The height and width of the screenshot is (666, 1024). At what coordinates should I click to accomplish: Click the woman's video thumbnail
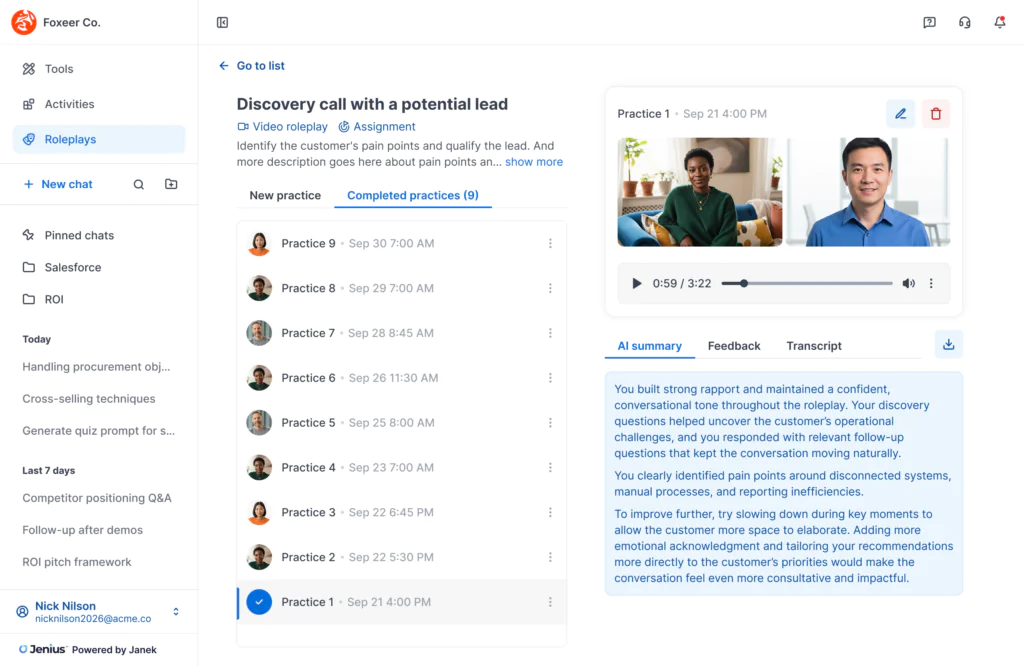click(699, 192)
